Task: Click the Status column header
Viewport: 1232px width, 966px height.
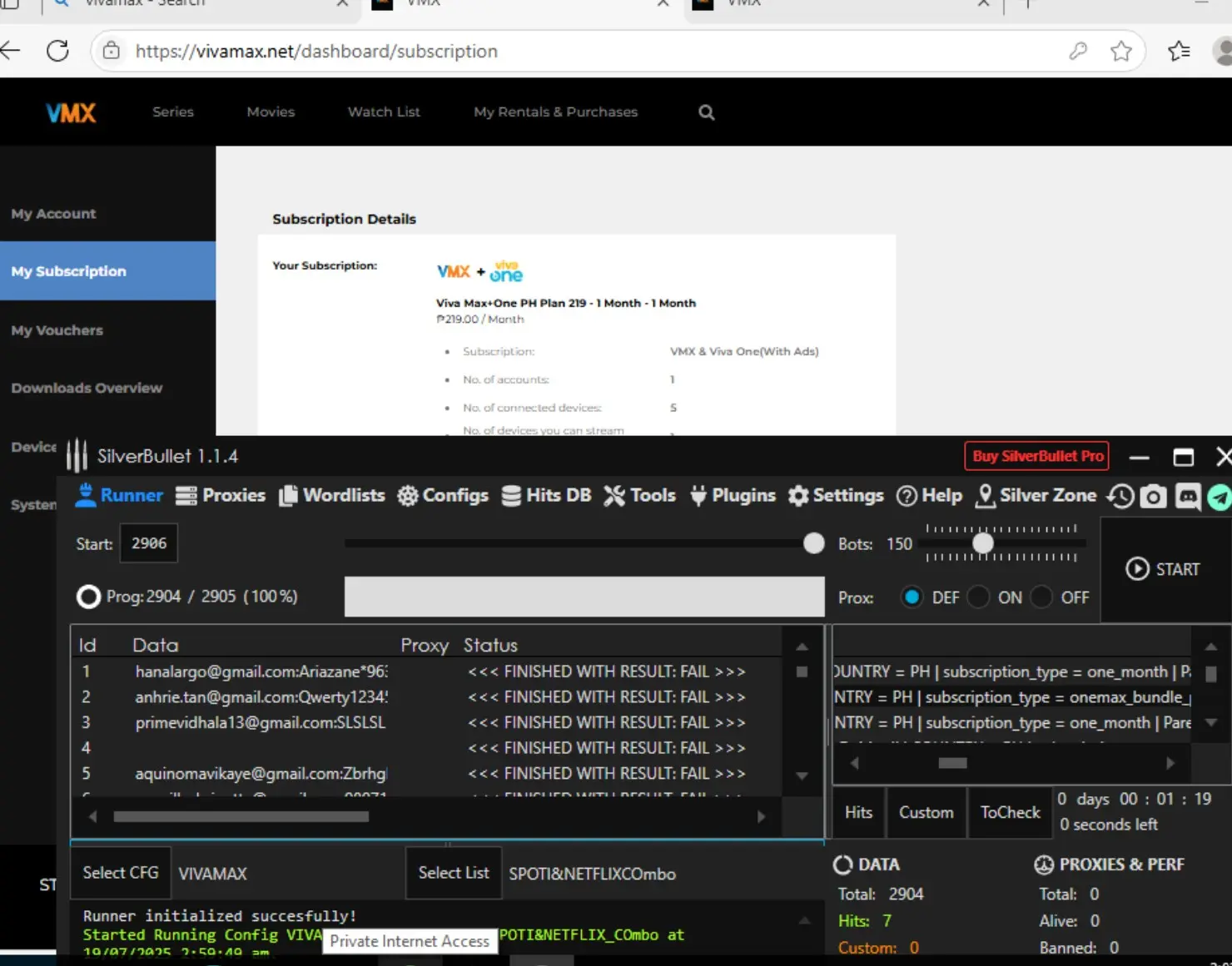Action: coord(490,645)
